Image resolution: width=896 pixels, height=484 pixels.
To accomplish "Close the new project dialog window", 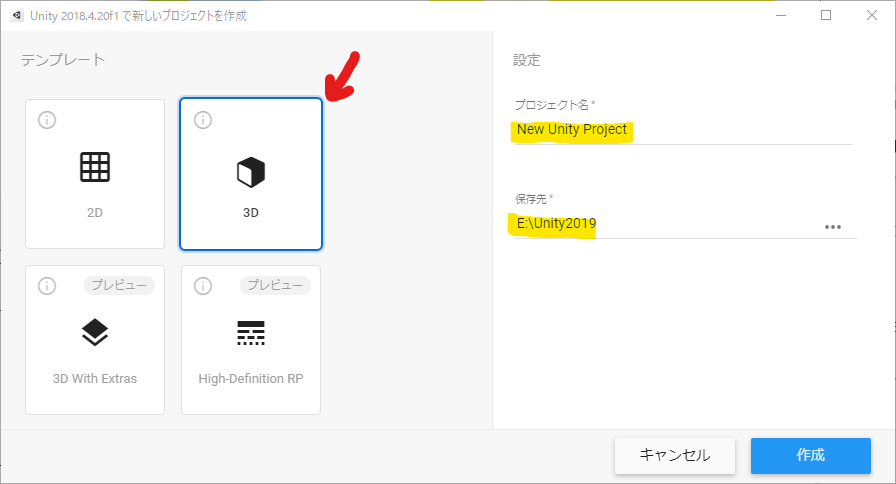I will (872, 15).
